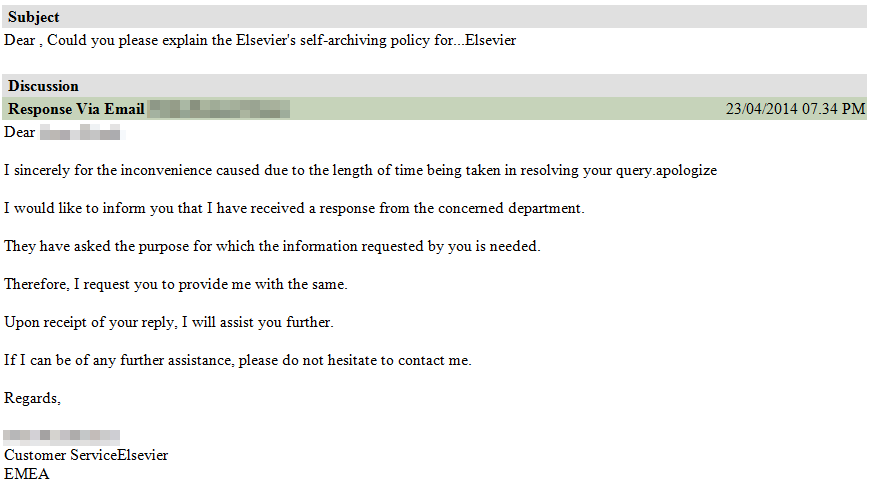Click the "Response Via Email" label

tap(76, 109)
